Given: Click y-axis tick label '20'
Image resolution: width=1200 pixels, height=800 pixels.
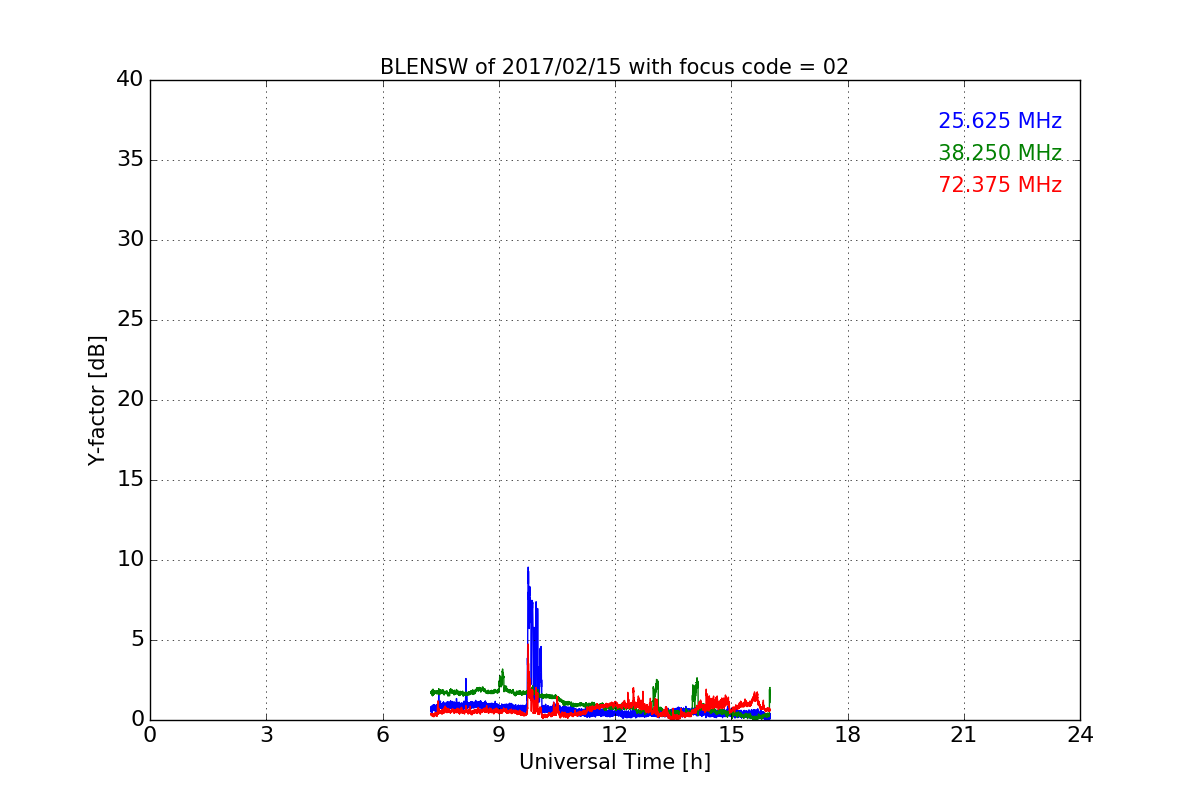Looking at the screenshot, I should [x=130, y=400].
